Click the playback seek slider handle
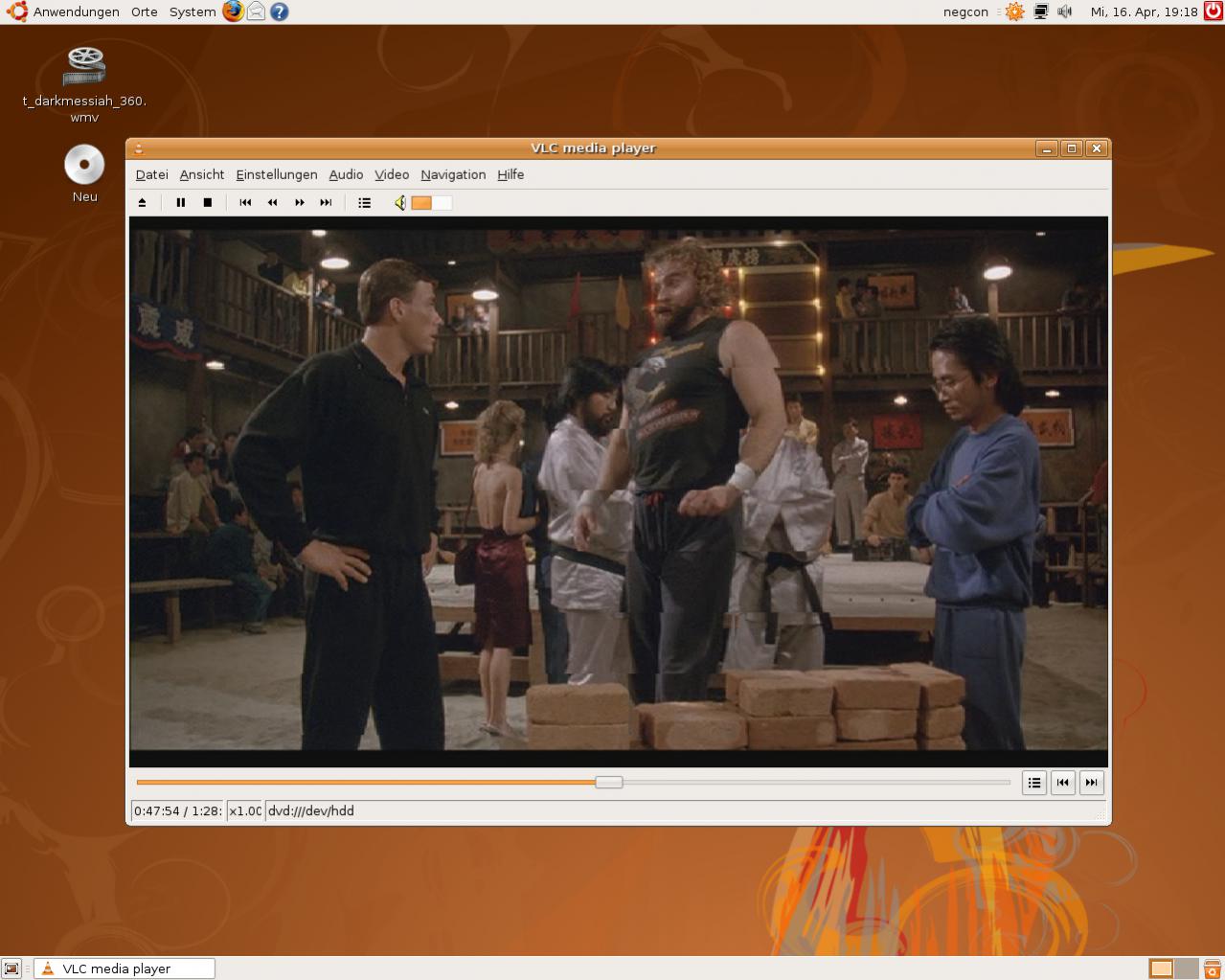1225x980 pixels. tap(608, 782)
